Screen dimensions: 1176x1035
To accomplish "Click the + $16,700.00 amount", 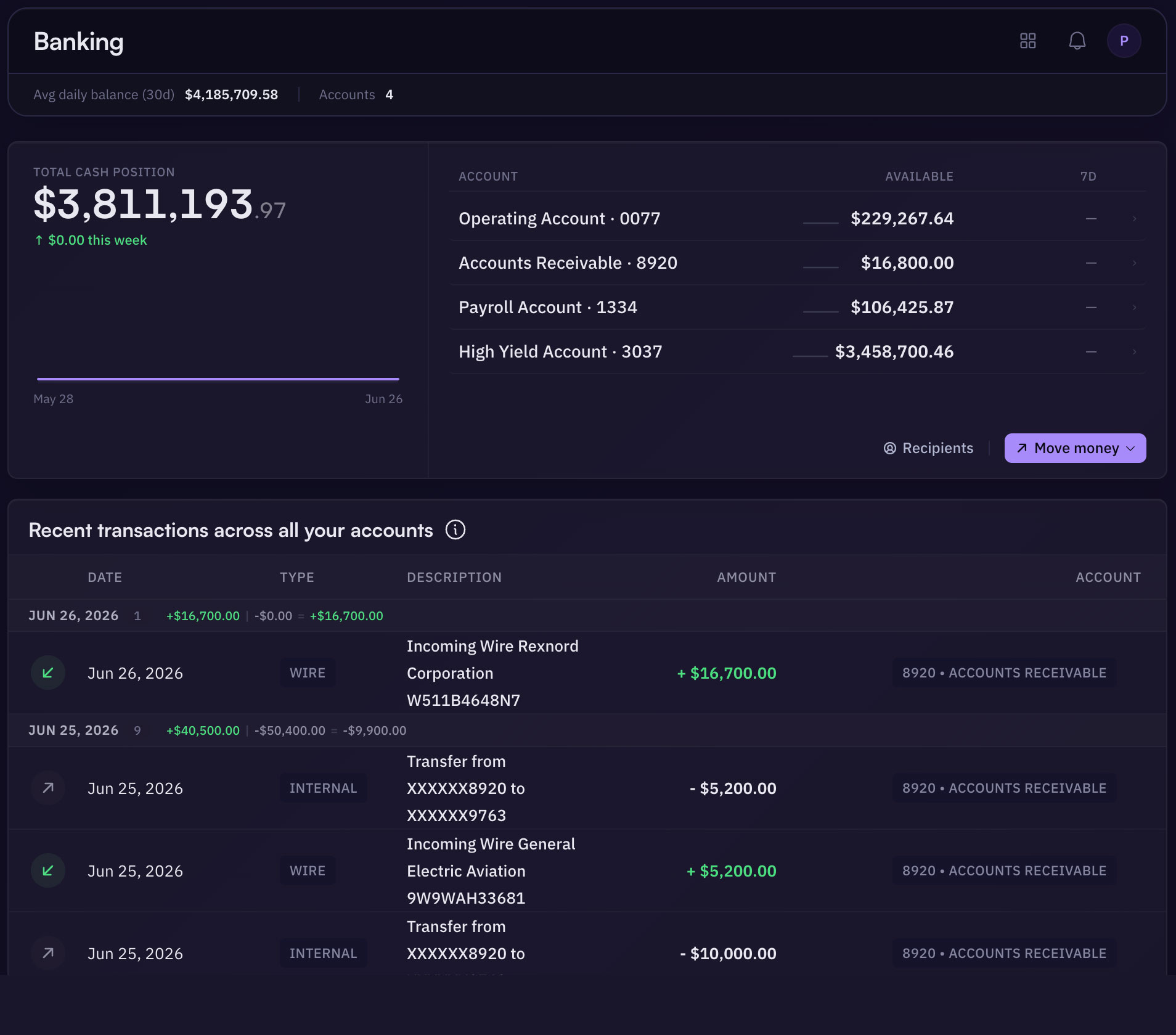I will (x=727, y=673).
